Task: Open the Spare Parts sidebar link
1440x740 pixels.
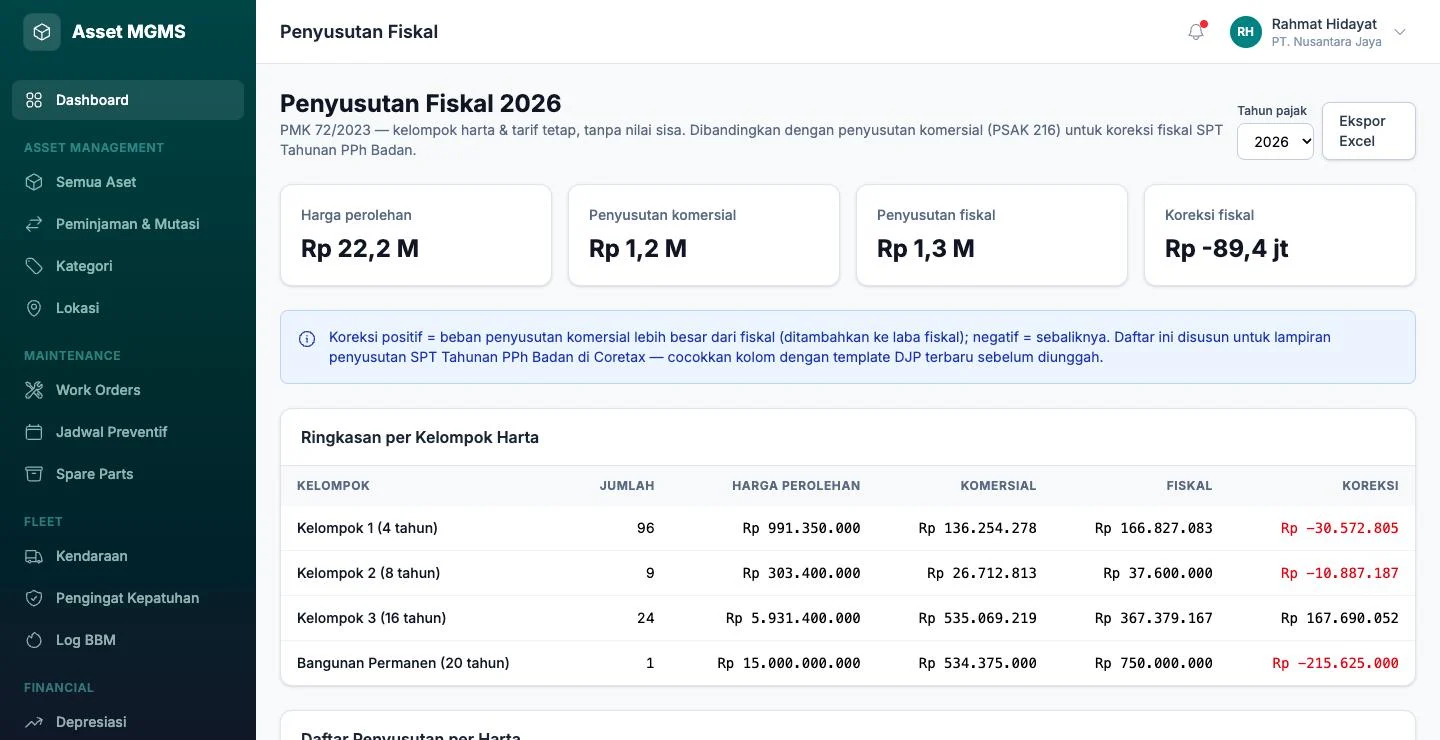Action: tap(128, 474)
